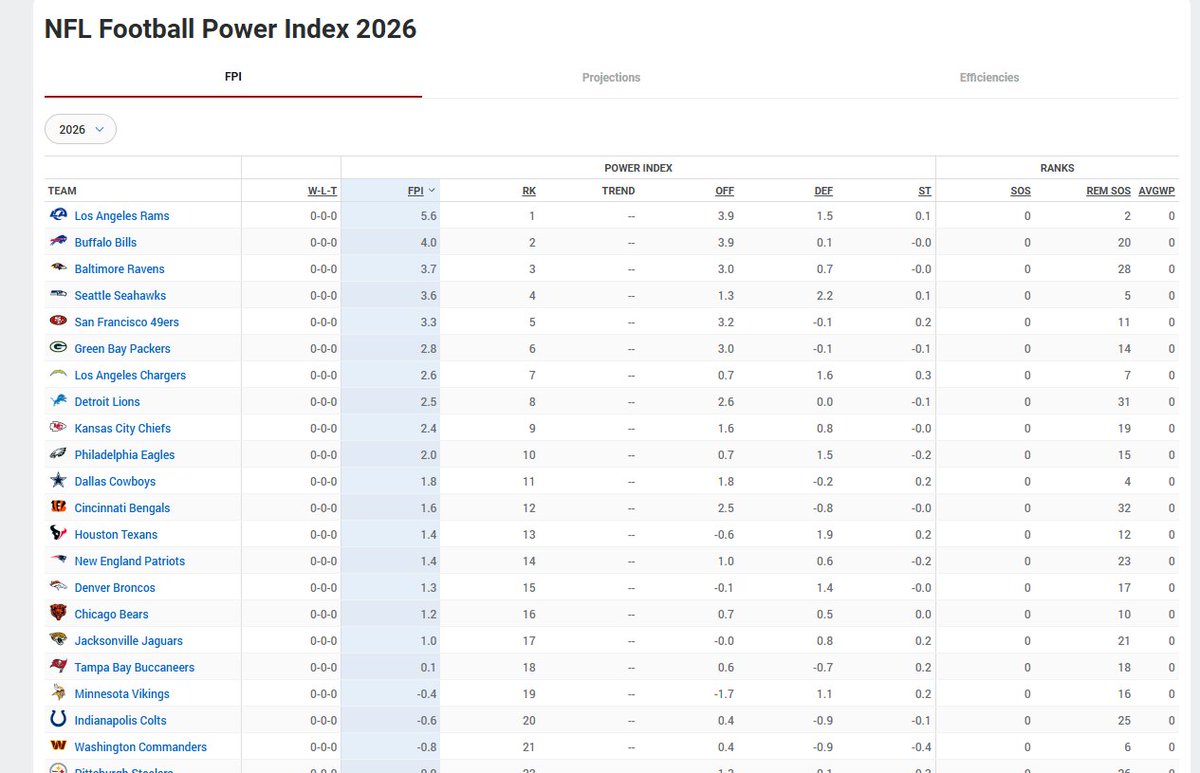Click the Tampa Bay Buccaneers team logo

pyautogui.click(x=58, y=667)
